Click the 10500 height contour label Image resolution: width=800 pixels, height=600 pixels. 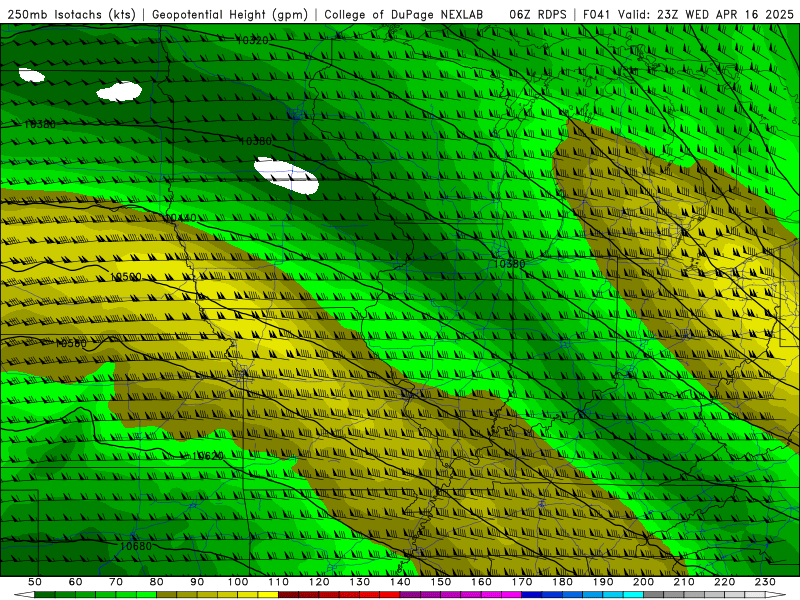126,277
